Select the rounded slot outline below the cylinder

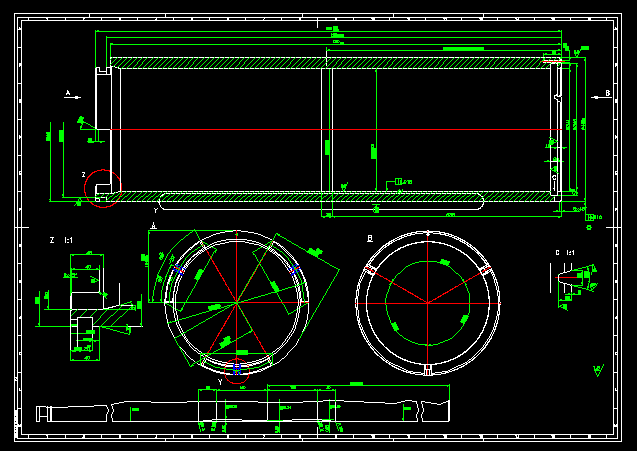(x=320, y=205)
